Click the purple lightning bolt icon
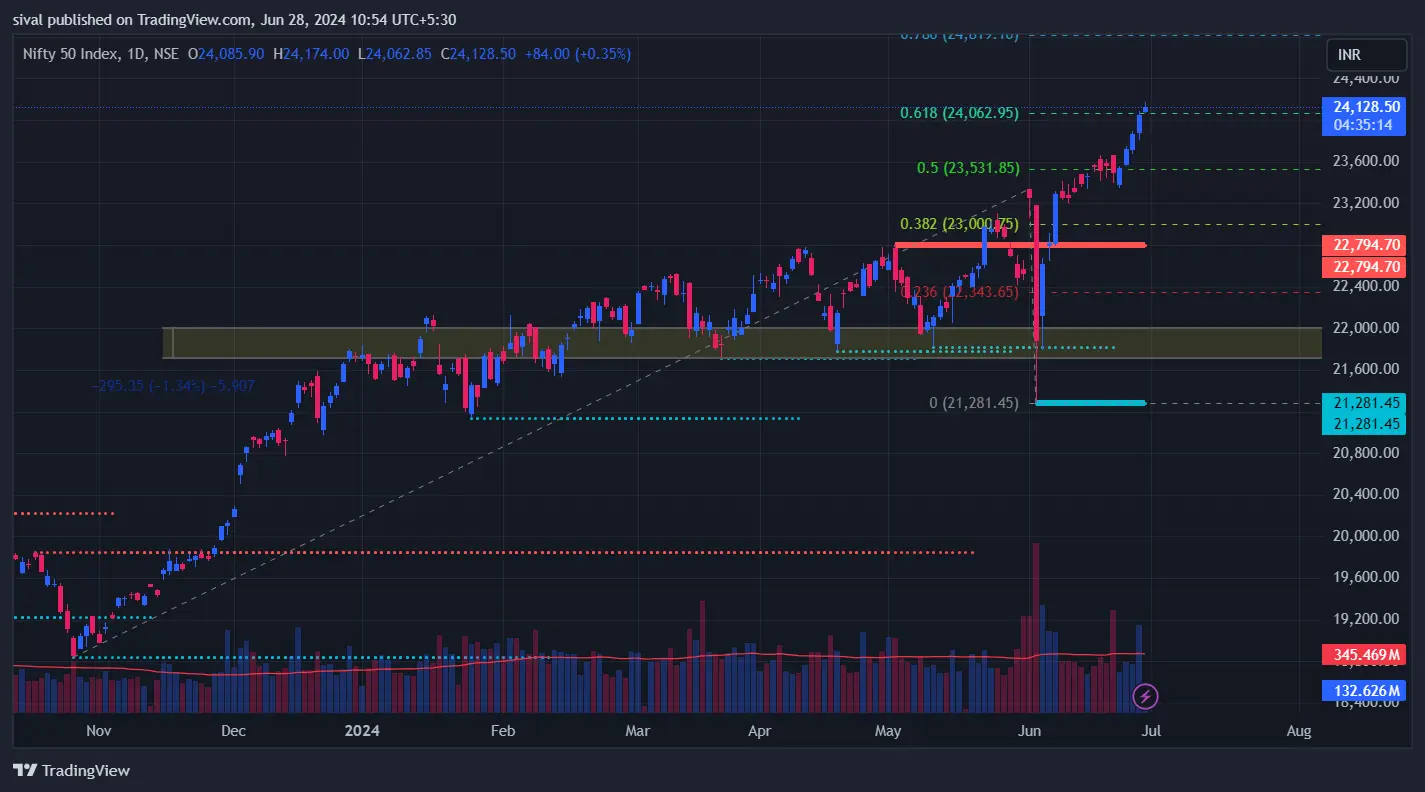The height and width of the screenshot is (792, 1425). click(1146, 695)
